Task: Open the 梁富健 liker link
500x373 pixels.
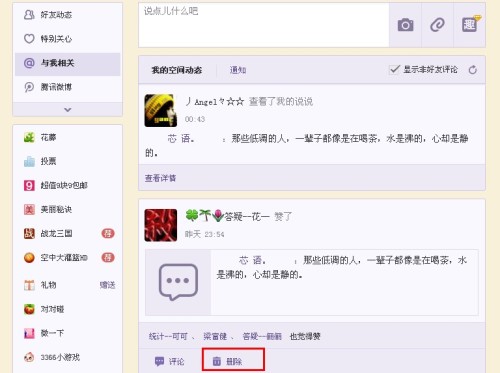Action: [215, 337]
